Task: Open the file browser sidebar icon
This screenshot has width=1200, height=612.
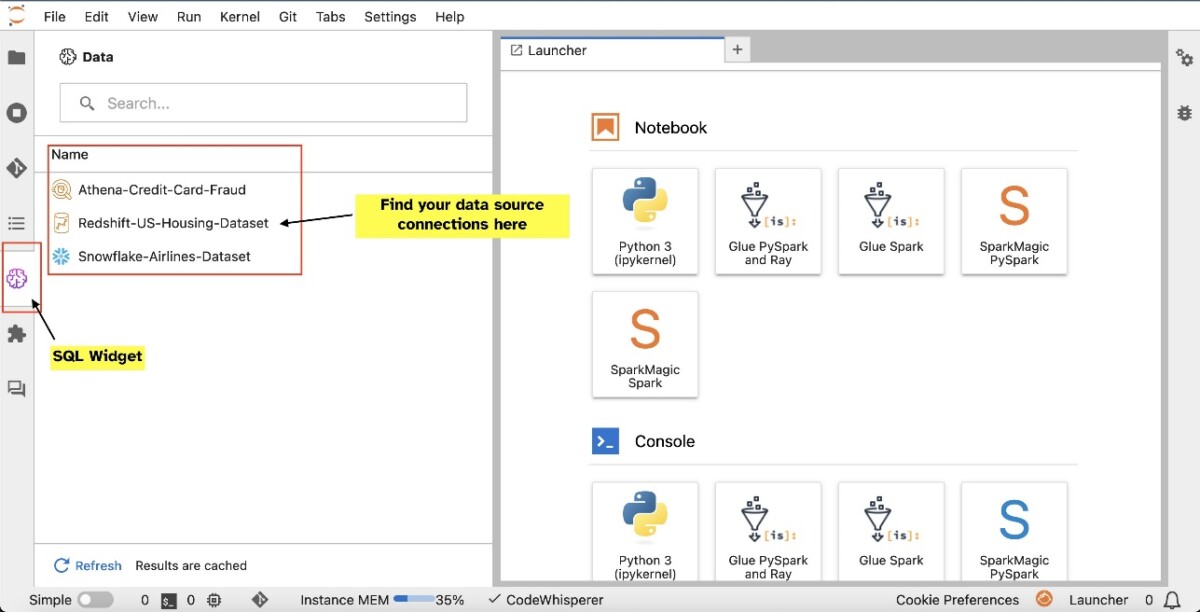Action: pos(17,58)
